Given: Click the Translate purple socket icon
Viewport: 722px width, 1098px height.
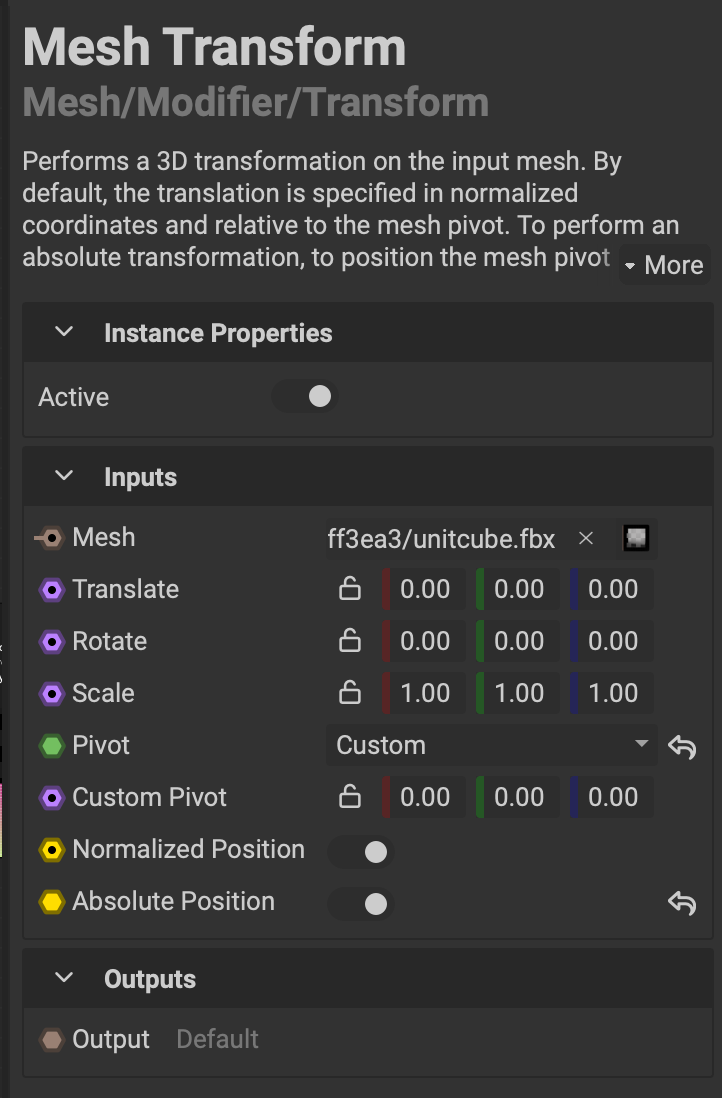Looking at the screenshot, I should click(x=51, y=590).
